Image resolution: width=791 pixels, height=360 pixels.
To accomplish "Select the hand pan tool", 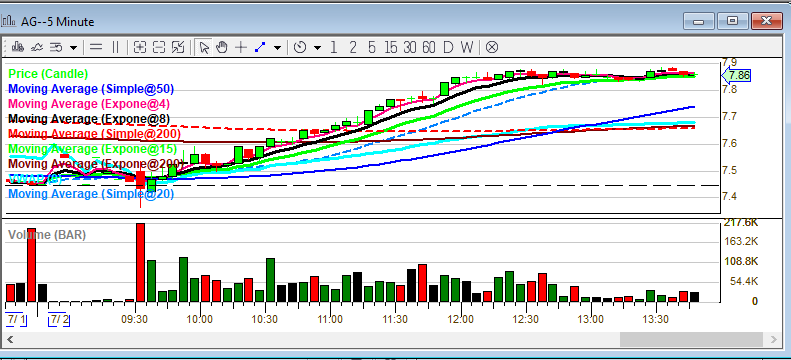I will coord(222,47).
